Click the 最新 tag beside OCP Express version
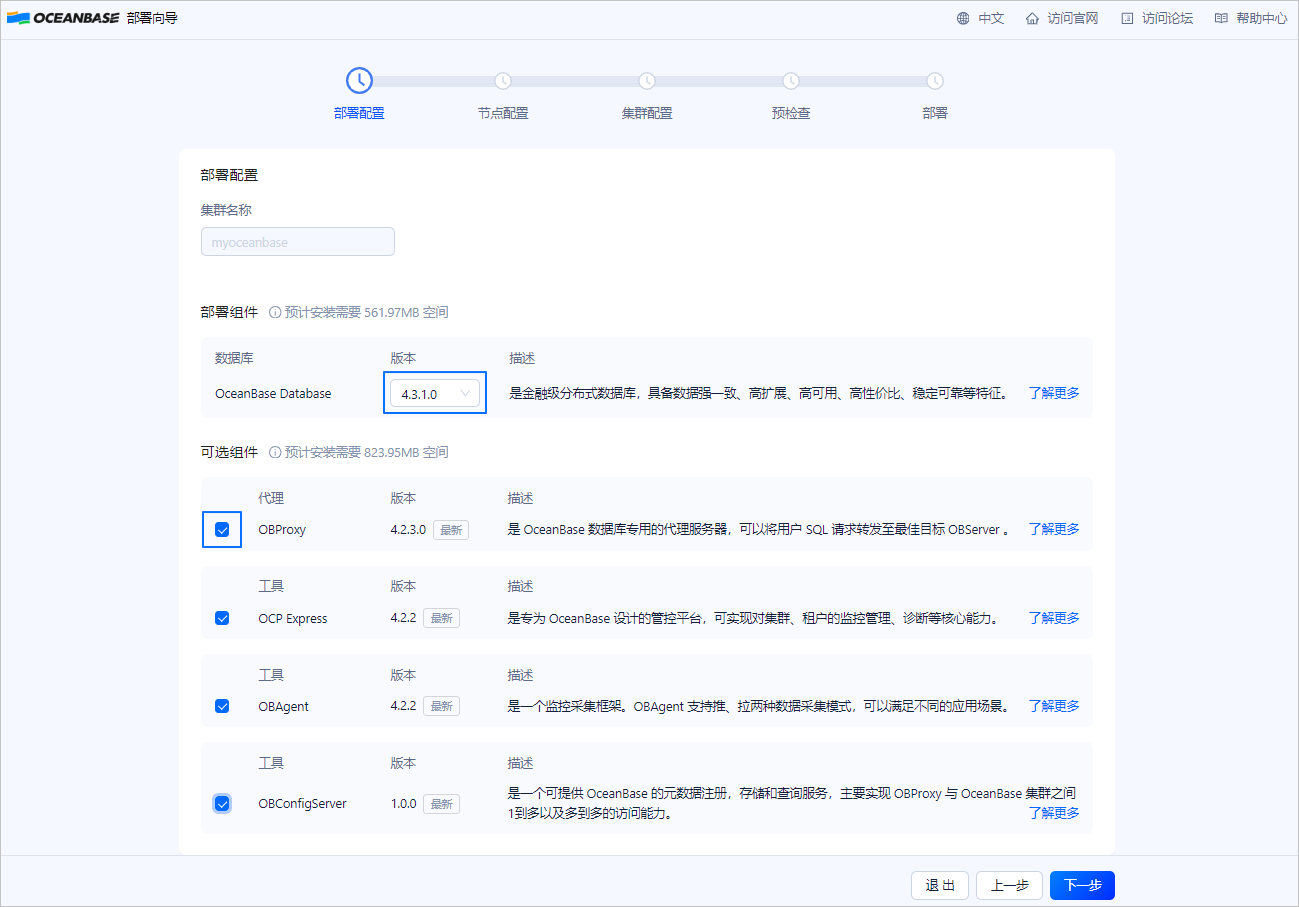This screenshot has height=907, width=1299. tap(441, 618)
